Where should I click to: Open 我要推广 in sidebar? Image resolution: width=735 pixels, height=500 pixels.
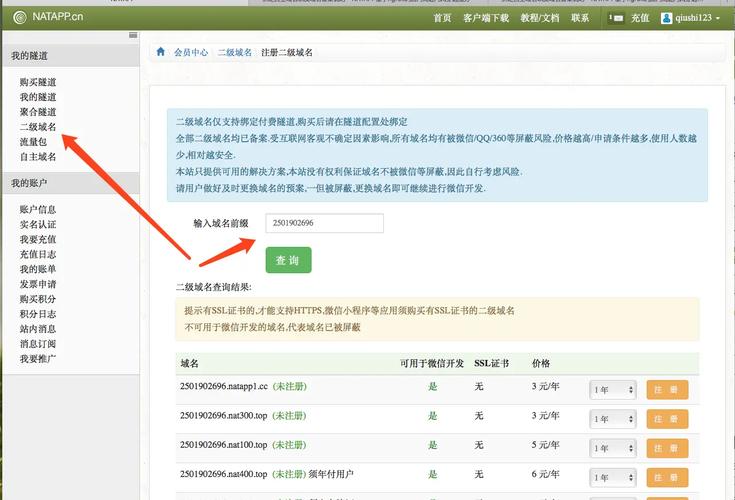click(38, 359)
